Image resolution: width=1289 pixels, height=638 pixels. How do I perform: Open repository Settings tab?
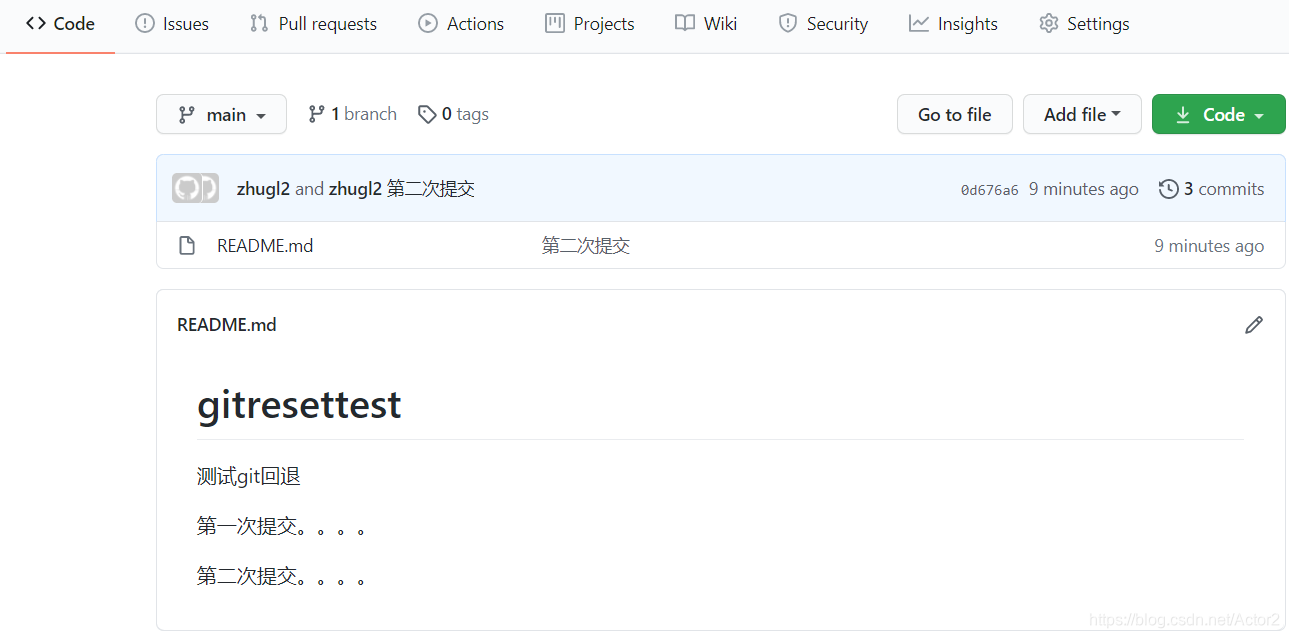[x=1084, y=24]
